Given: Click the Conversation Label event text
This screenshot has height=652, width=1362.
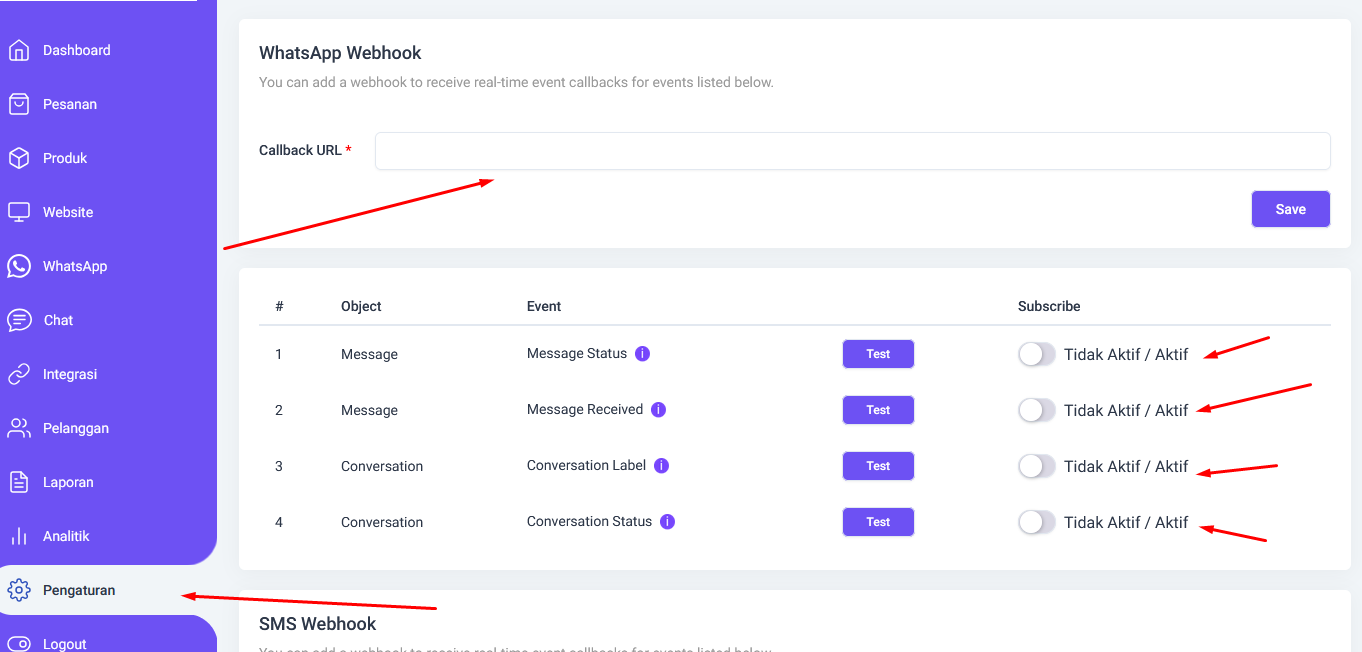Looking at the screenshot, I should coord(586,466).
